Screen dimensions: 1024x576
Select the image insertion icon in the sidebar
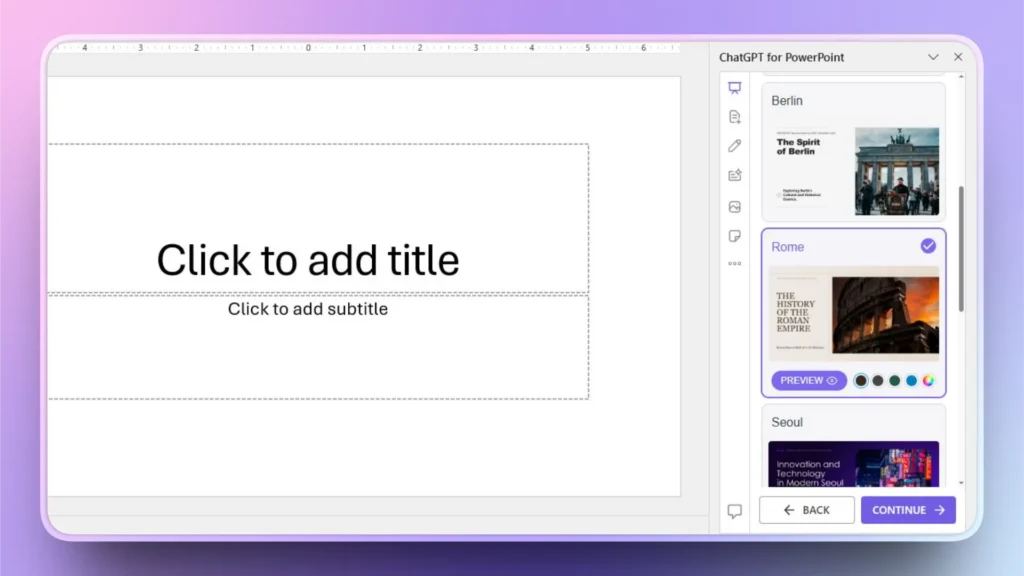pos(735,206)
